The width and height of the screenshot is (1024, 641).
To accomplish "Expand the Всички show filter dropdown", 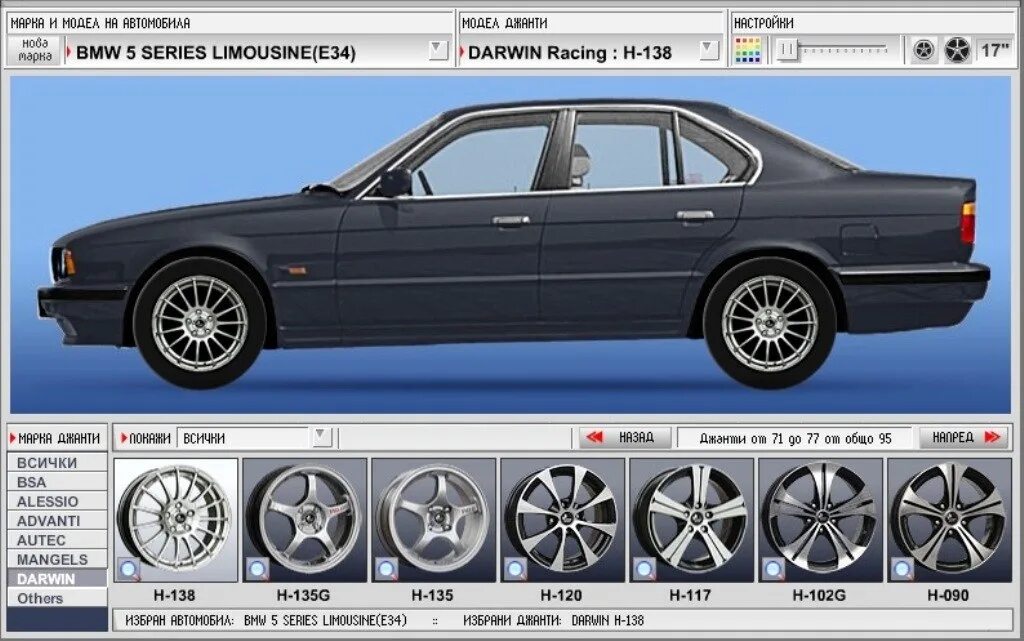I will click(321, 437).
